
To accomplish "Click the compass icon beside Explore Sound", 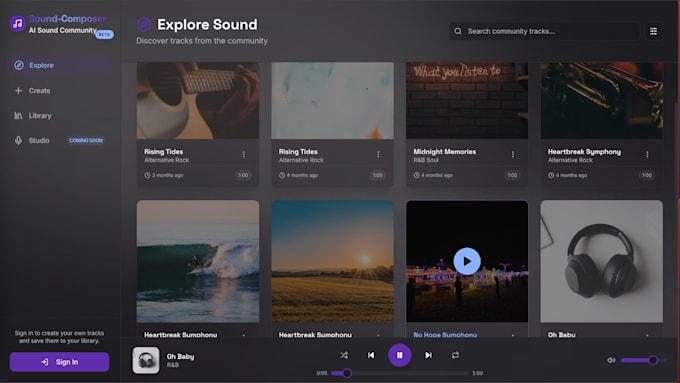I will pyautogui.click(x=144, y=25).
